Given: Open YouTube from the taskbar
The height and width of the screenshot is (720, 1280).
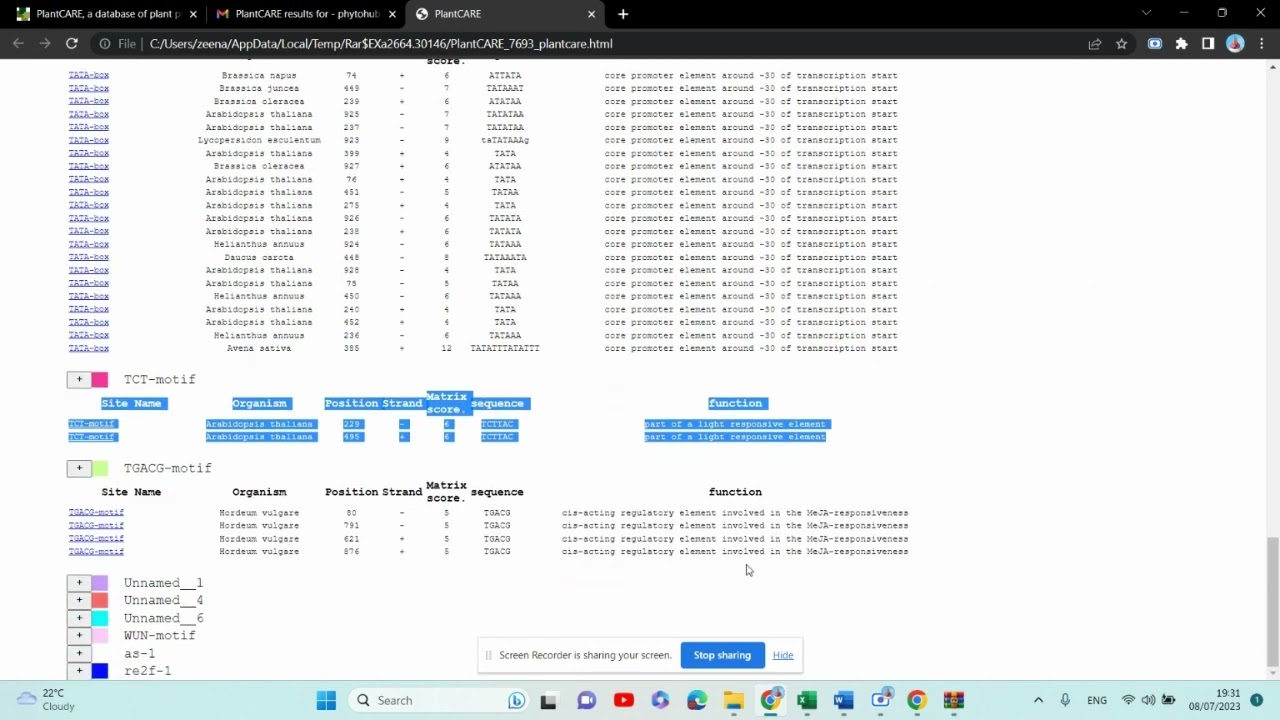Looking at the screenshot, I should tap(623, 700).
